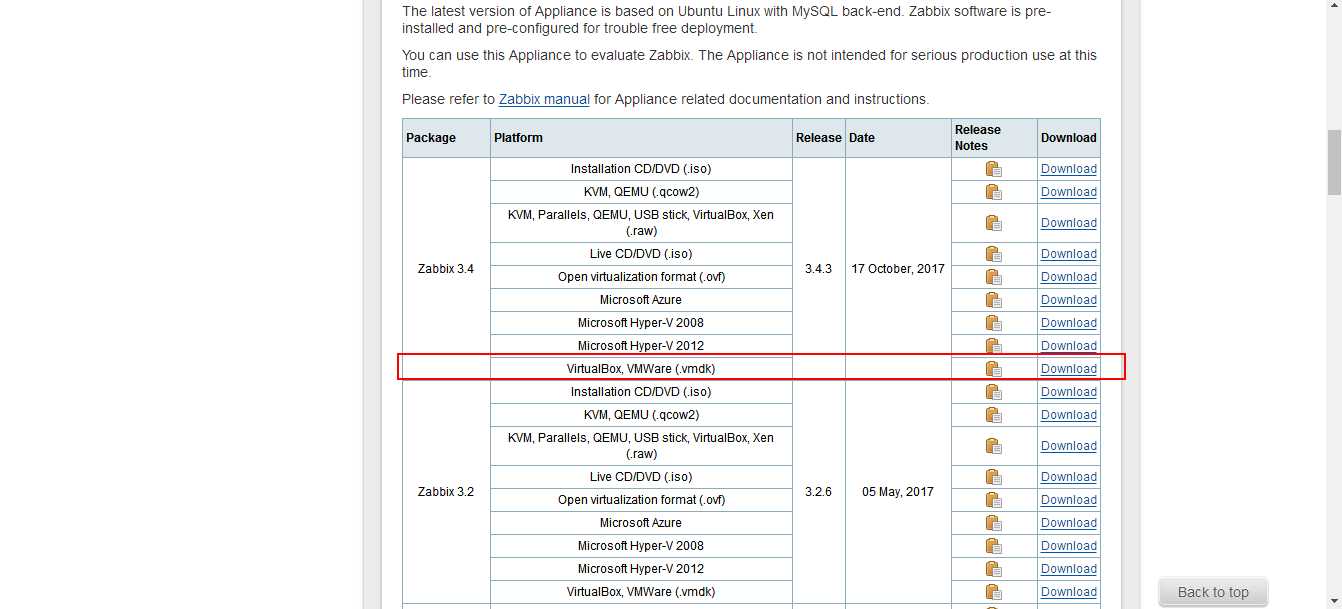
Task: Click the page vertical scrollbar thumb
Action: 1334,162
